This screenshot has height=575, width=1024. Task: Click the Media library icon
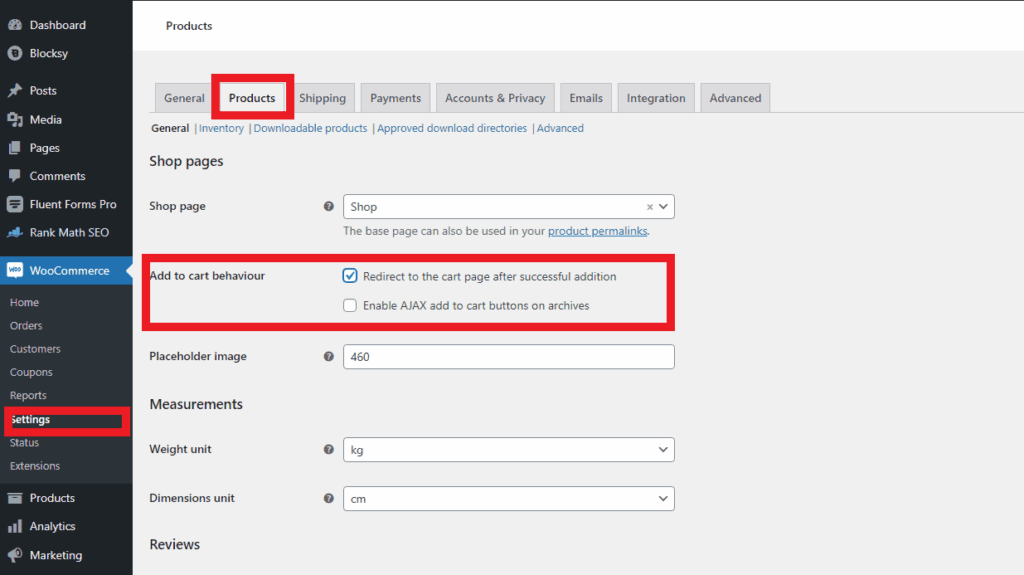pyautogui.click(x=14, y=120)
